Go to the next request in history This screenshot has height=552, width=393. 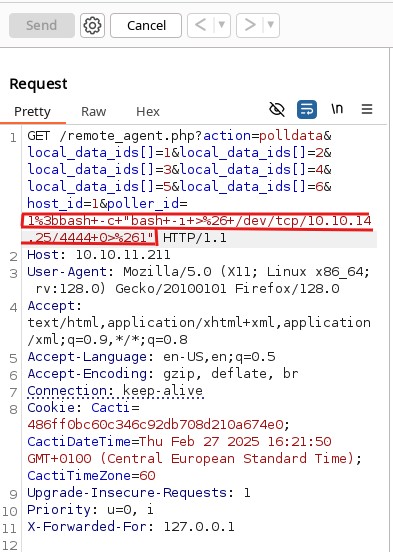click(x=250, y=25)
